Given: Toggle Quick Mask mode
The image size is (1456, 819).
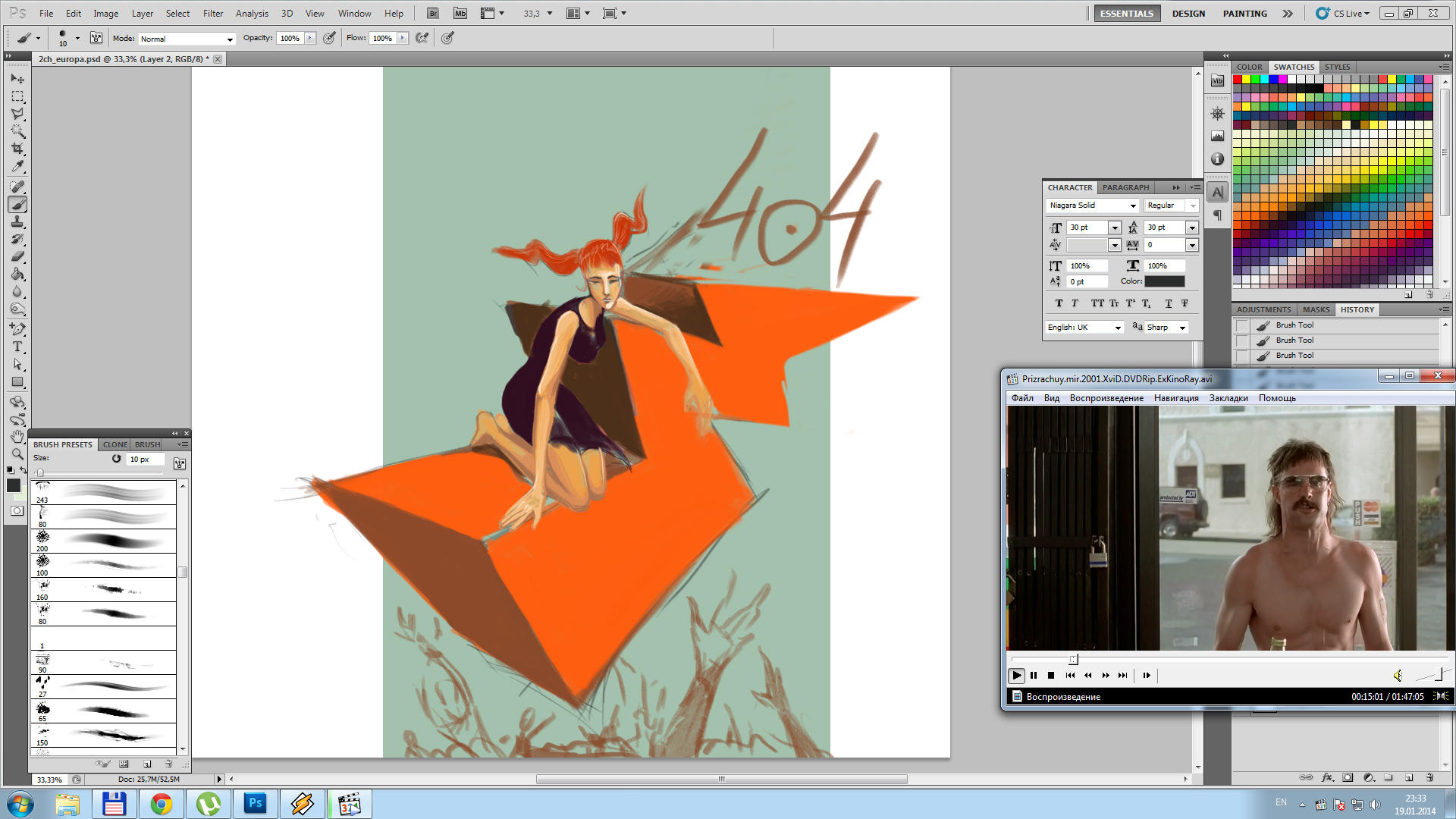Looking at the screenshot, I should point(17,511).
